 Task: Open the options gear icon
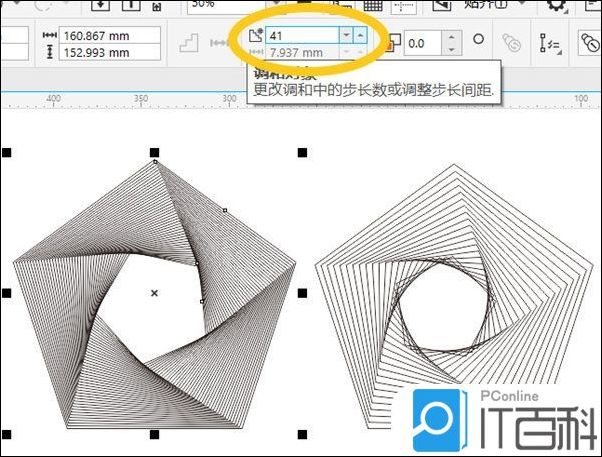(x=557, y=5)
